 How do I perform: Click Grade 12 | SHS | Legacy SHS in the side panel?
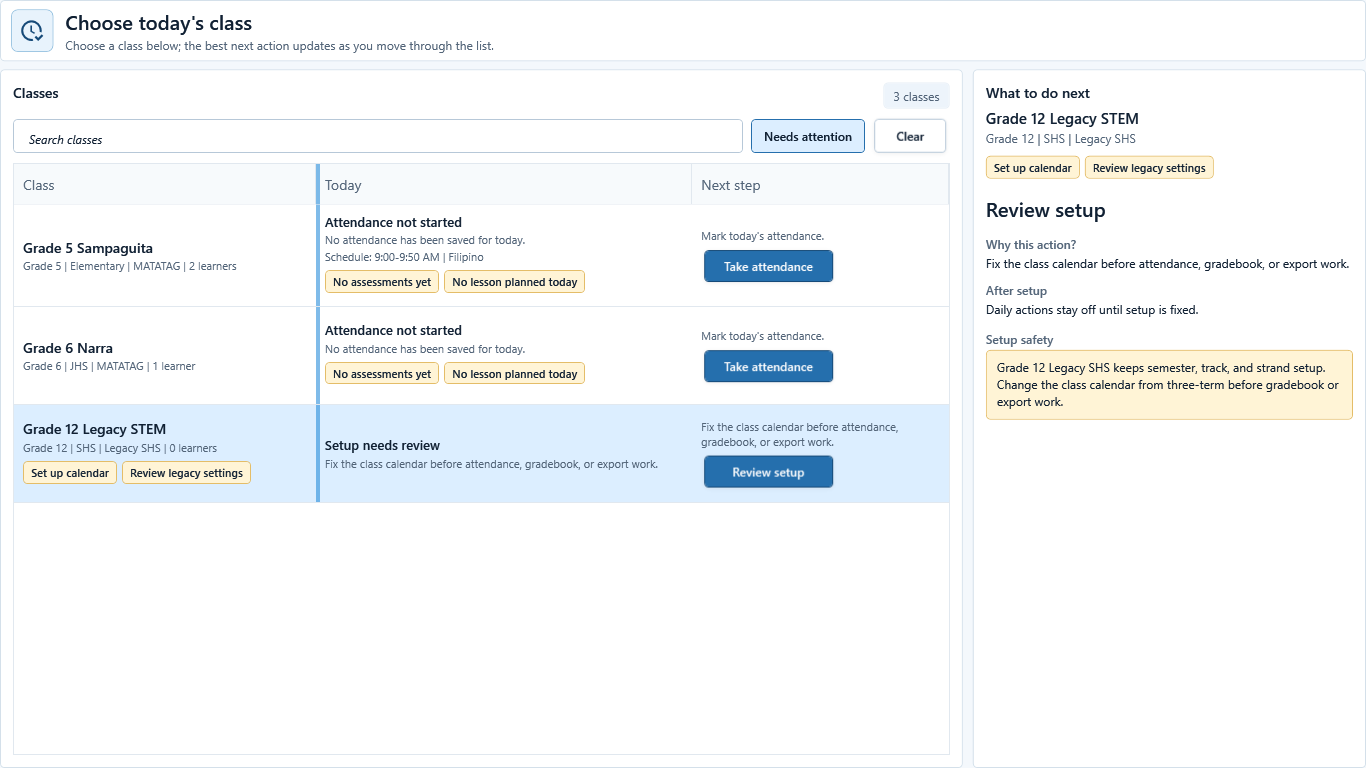[1061, 139]
